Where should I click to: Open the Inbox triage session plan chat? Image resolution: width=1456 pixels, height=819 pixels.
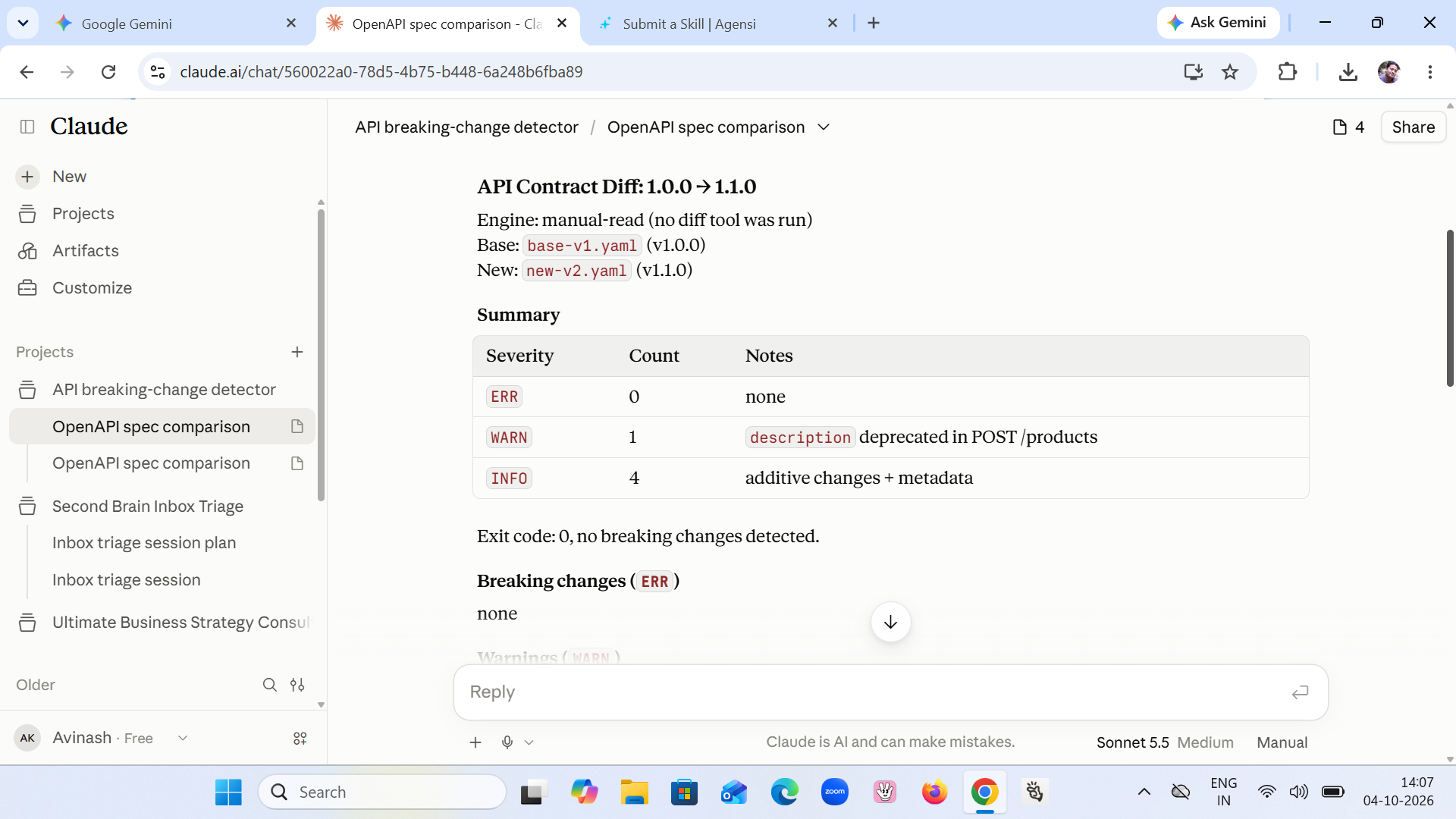pos(144,543)
